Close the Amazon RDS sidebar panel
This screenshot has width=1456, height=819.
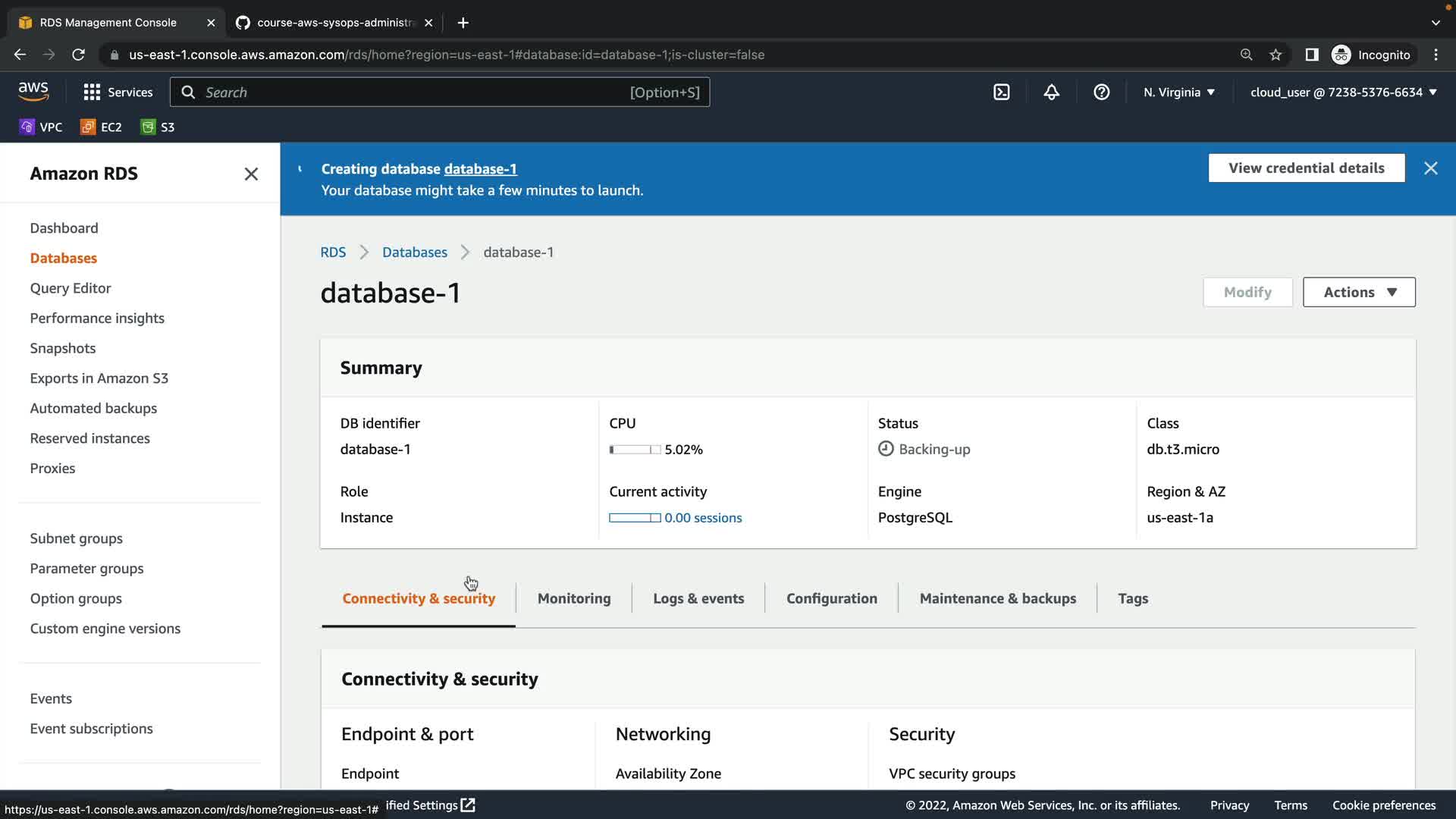click(x=251, y=174)
